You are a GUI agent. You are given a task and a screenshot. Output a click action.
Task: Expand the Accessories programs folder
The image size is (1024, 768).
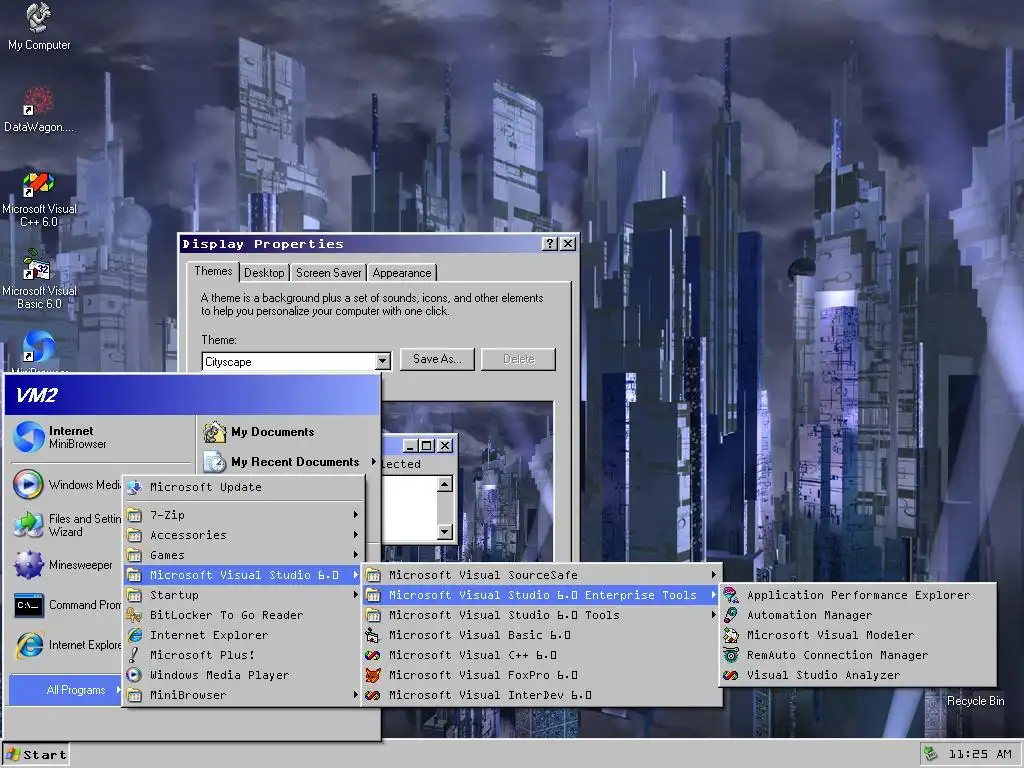tap(243, 535)
